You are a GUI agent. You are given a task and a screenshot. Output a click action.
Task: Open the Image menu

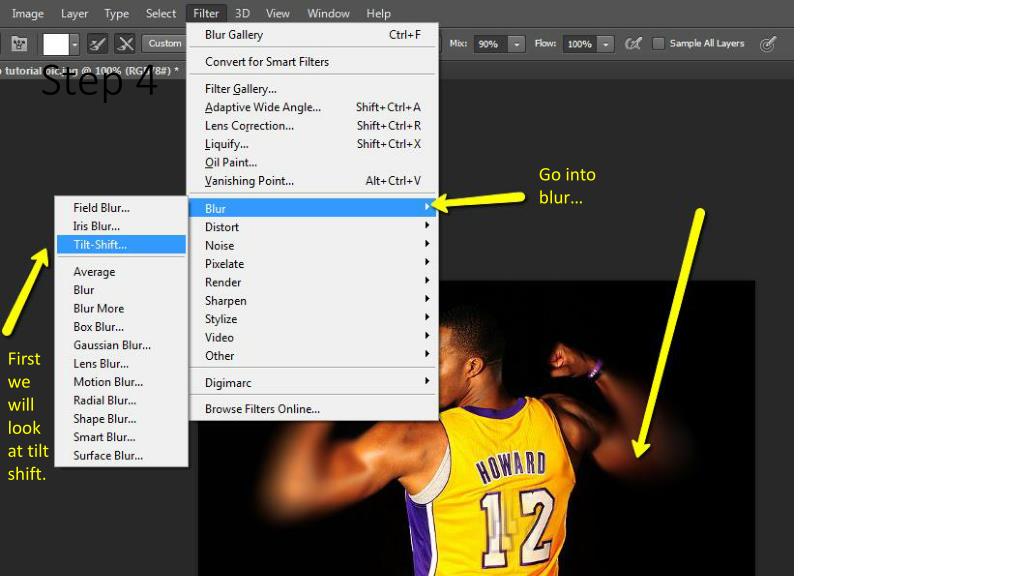point(27,13)
